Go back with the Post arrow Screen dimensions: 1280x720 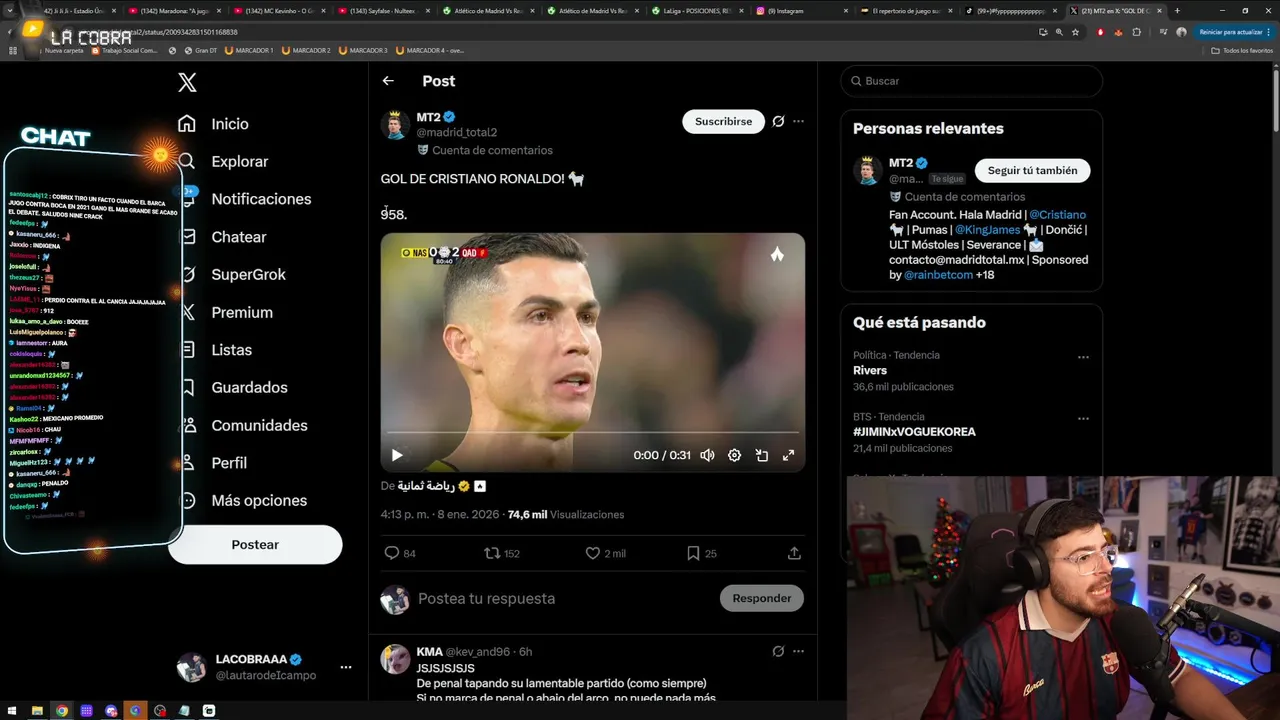(388, 81)
